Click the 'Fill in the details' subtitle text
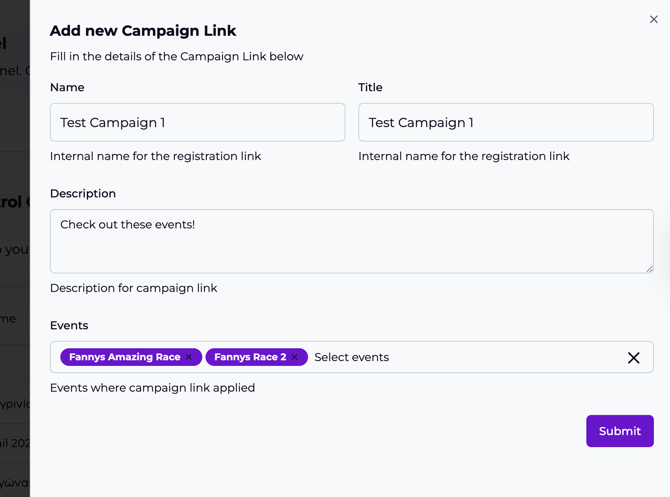 point(176,57)
